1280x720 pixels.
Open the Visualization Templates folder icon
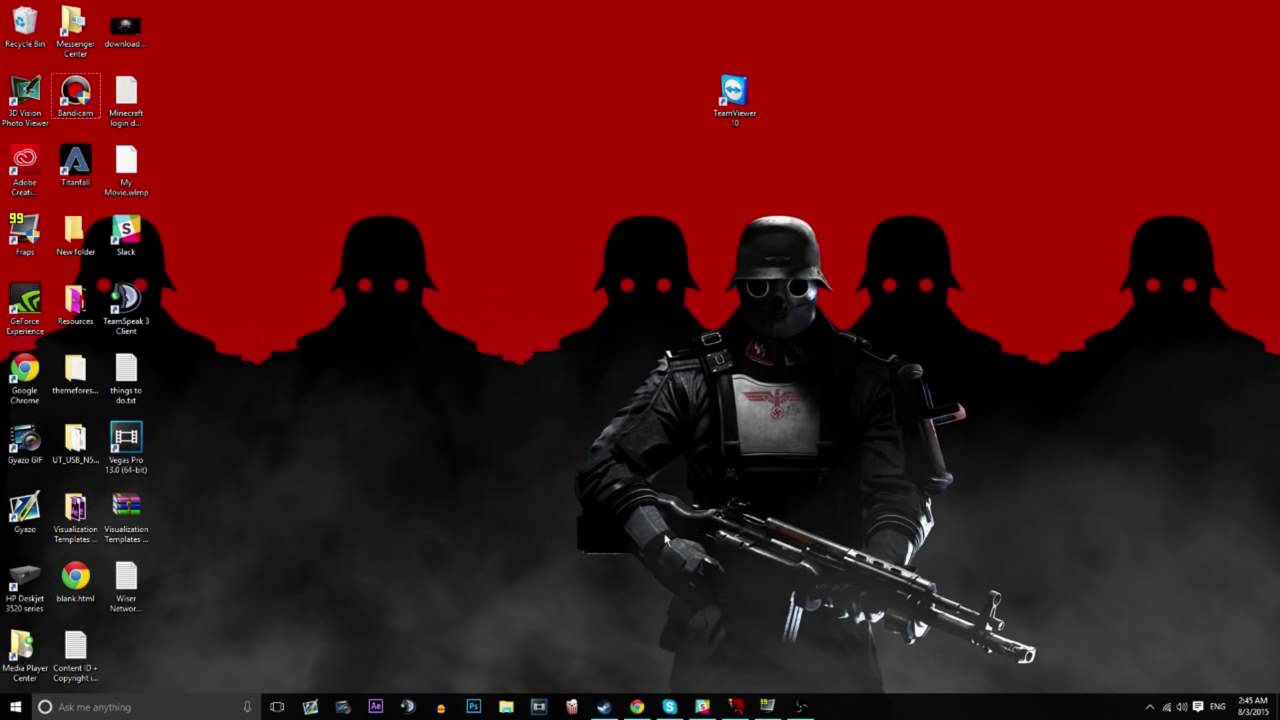75,518
